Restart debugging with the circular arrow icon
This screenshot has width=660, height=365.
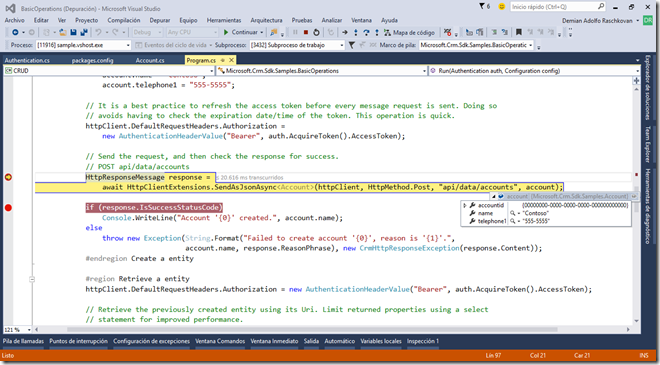click(316, 32)
